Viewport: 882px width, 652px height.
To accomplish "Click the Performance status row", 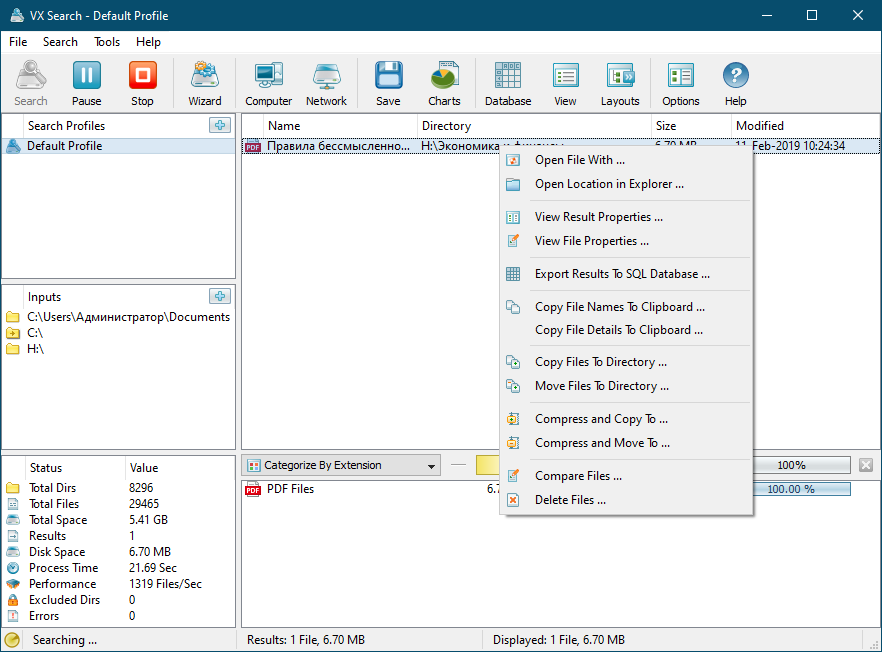I will tap(119, 584).
